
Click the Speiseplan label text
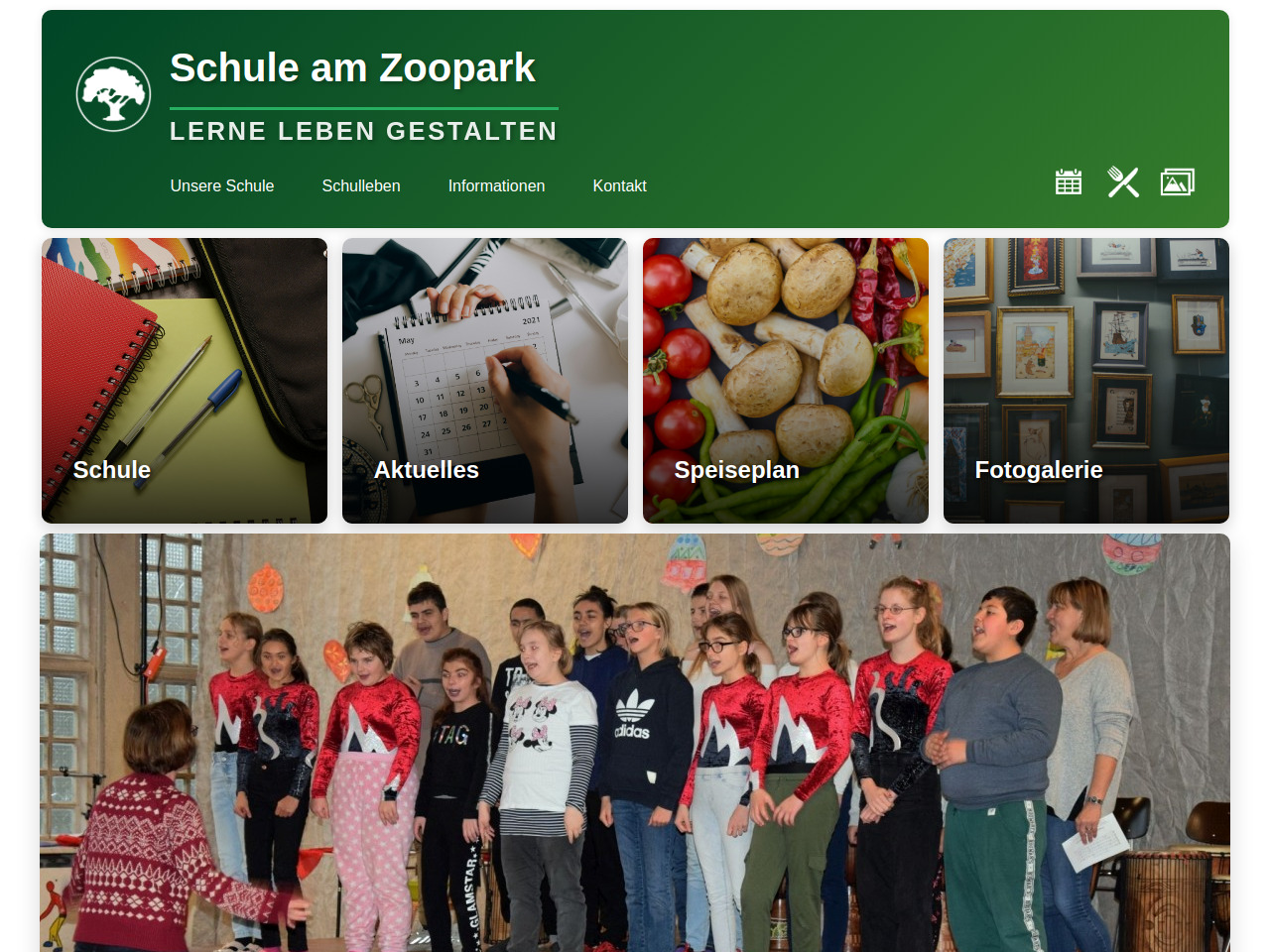[x=737, y=470]
